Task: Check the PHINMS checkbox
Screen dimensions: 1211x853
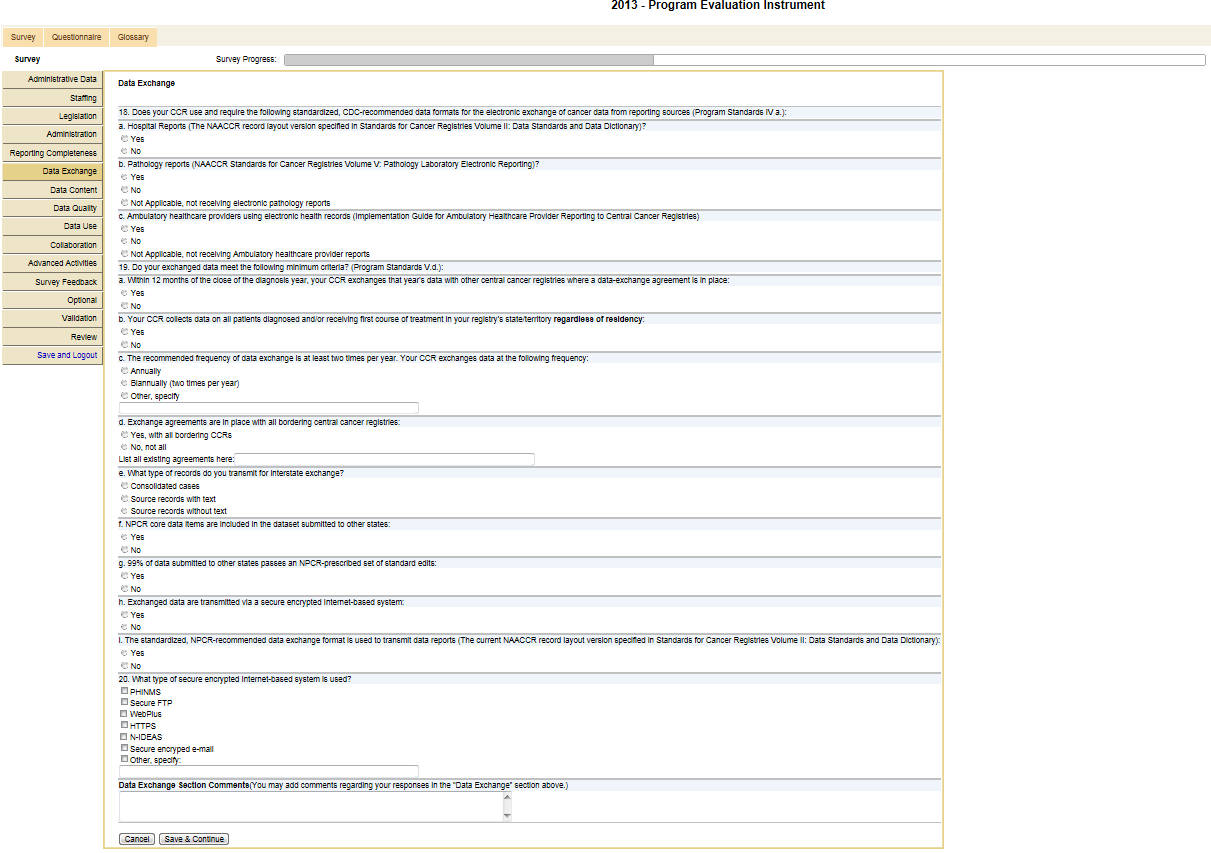Action: coord(124,691)
